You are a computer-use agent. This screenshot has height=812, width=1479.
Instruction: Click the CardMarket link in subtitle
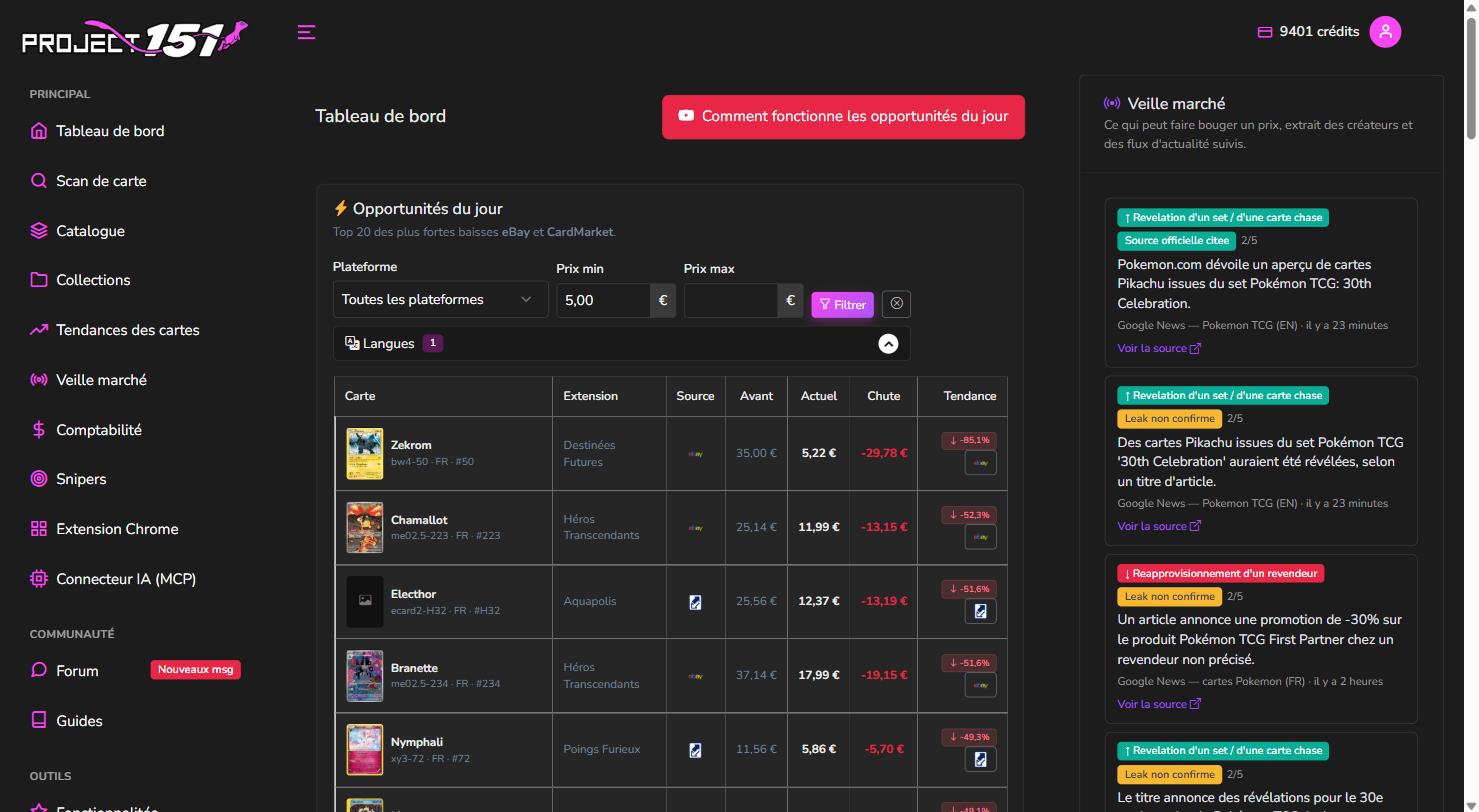pyautogui.click(x=580, y=232)
